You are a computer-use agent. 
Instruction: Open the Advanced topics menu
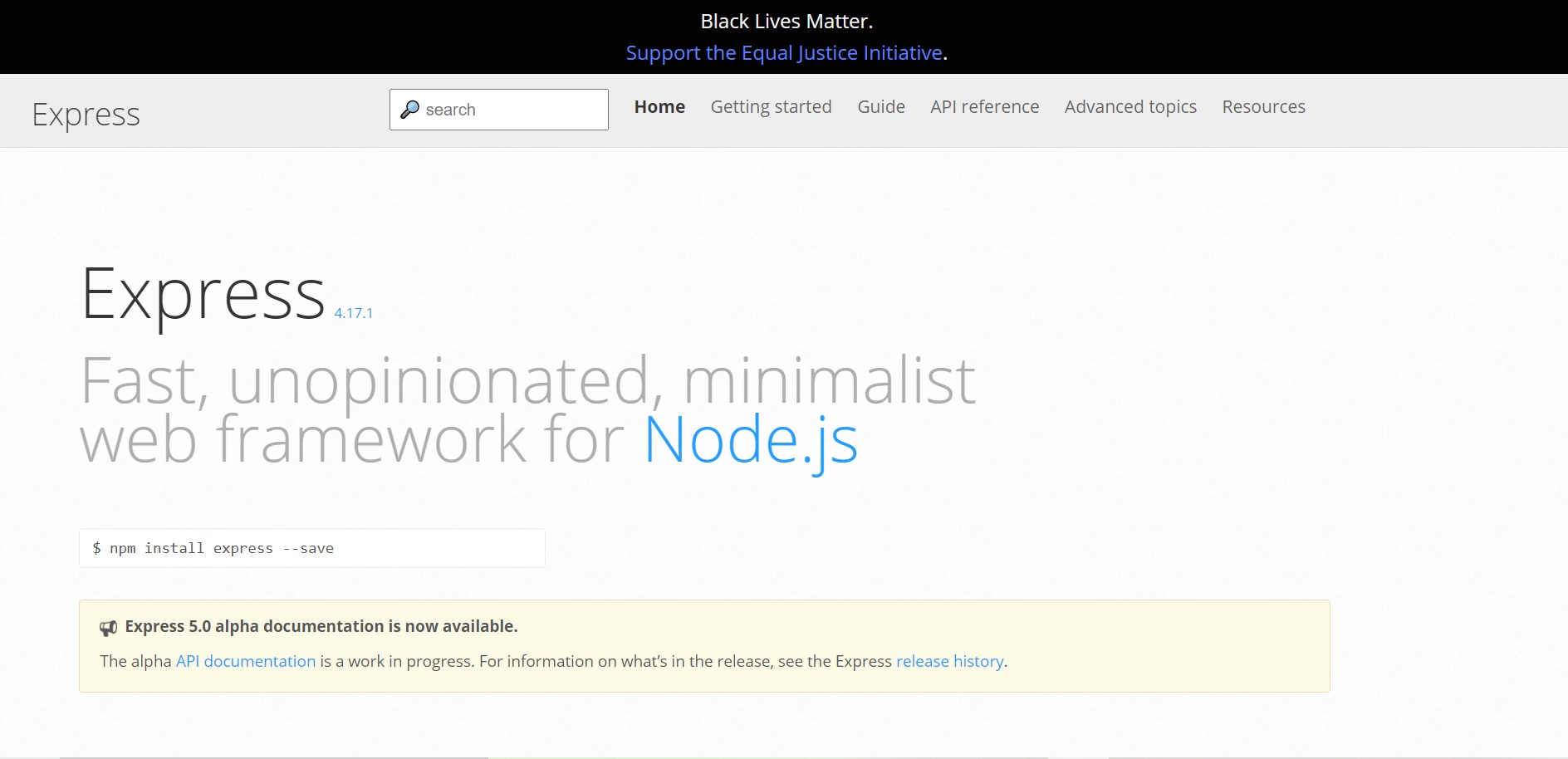click(x=1130, y=107)
